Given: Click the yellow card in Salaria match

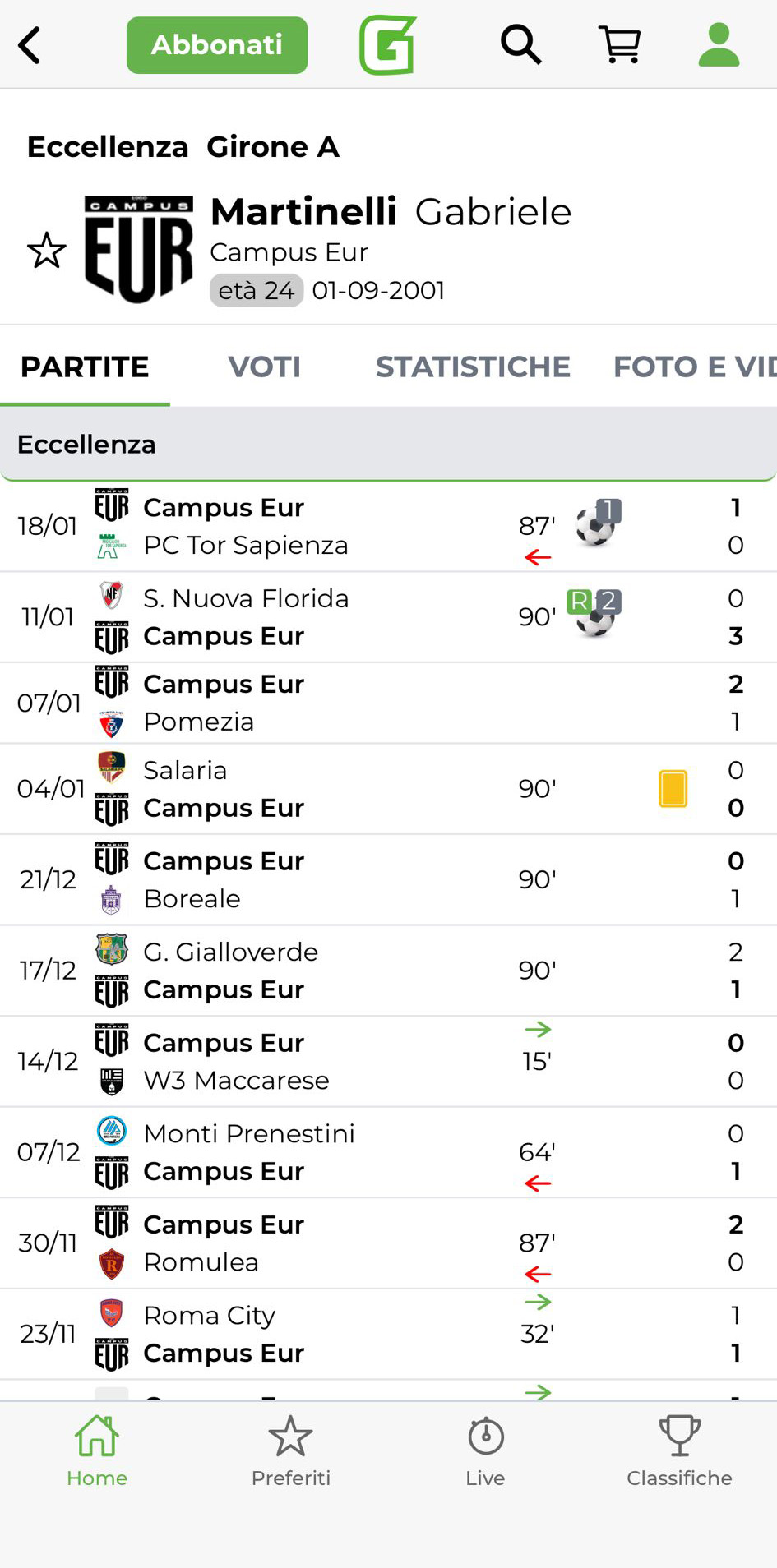Looking at the screenshot, I should (x=673, y=788).
